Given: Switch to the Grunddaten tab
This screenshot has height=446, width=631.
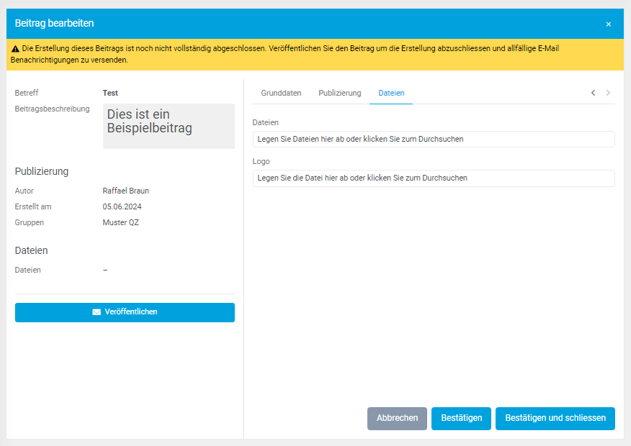Looking at the screenshot, I should coord(281,93).
